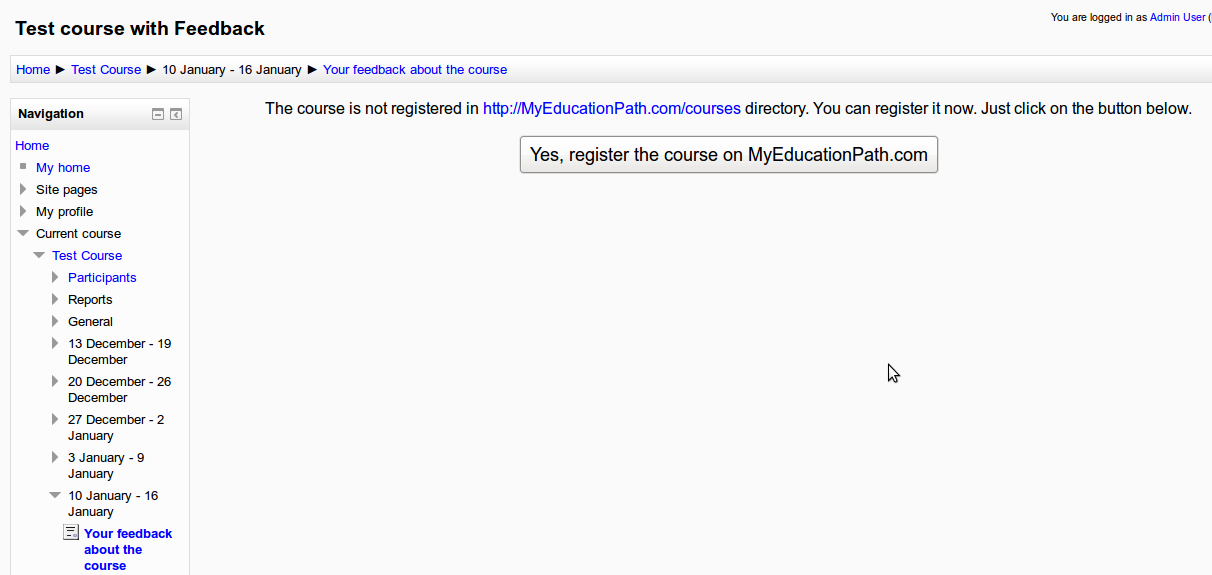The image size is (1212, 575).
Task: Click the feedback activity icon in navigation
Action: pos(71,533)
